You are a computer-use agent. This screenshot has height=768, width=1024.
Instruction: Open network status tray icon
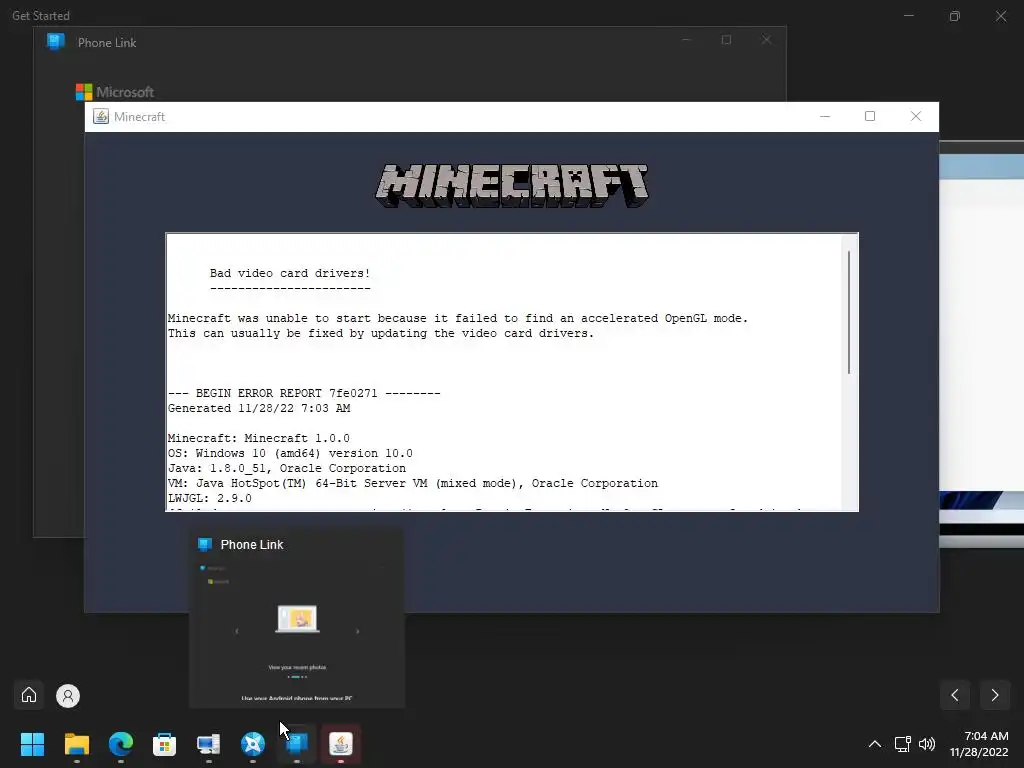(x=903, y=744)
